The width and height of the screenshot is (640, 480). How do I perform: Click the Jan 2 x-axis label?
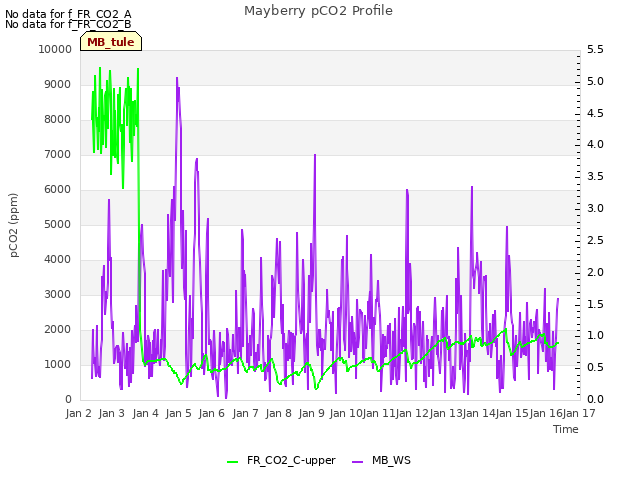[x=78, y=413]
